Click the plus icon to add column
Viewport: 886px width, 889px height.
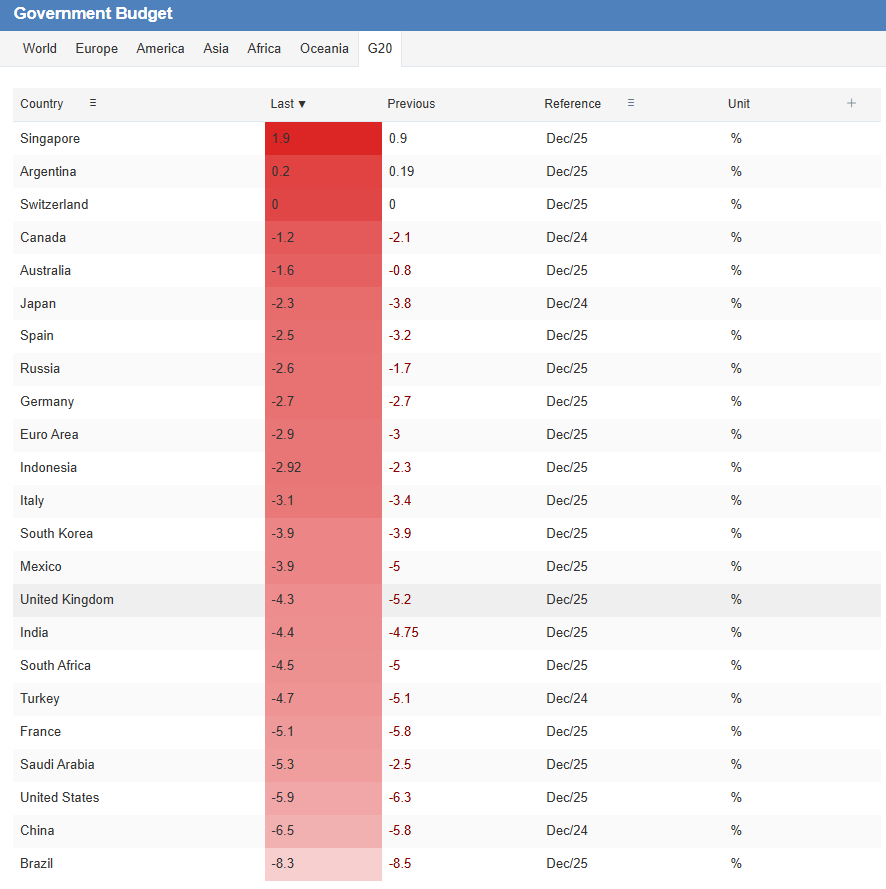(x=851, y=103)
